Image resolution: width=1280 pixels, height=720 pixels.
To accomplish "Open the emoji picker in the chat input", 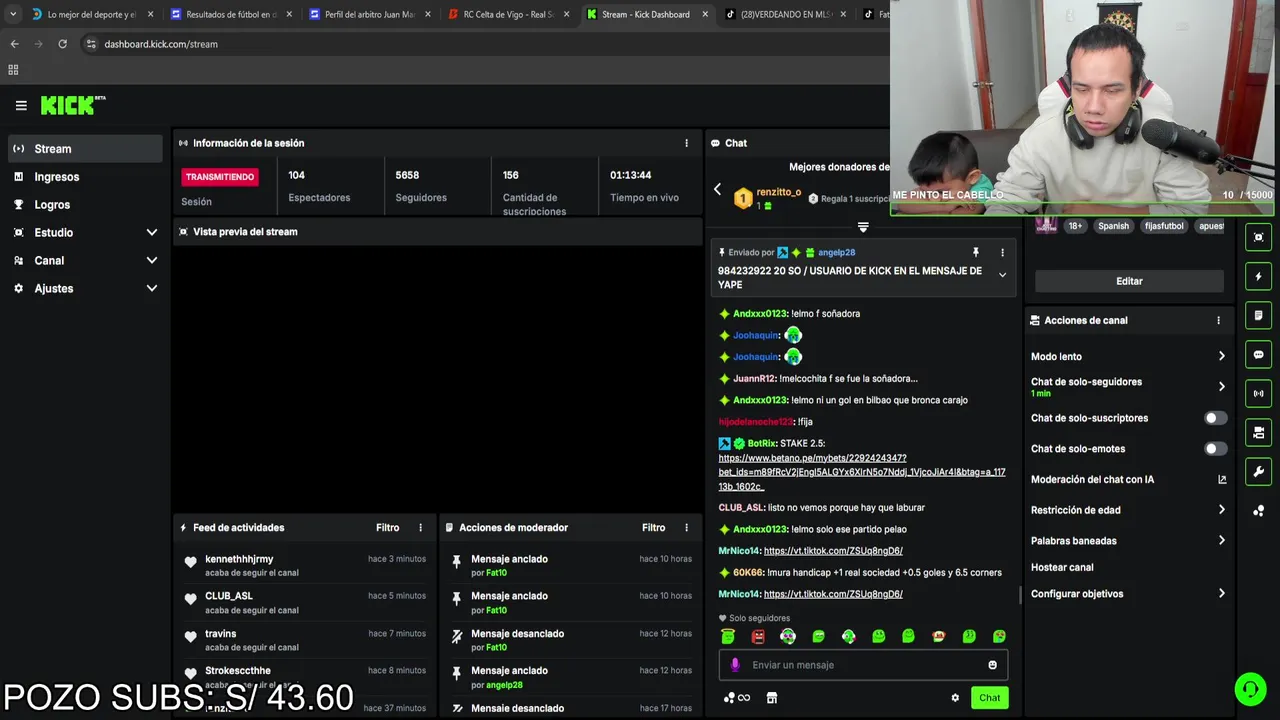I will coord(992,665).
